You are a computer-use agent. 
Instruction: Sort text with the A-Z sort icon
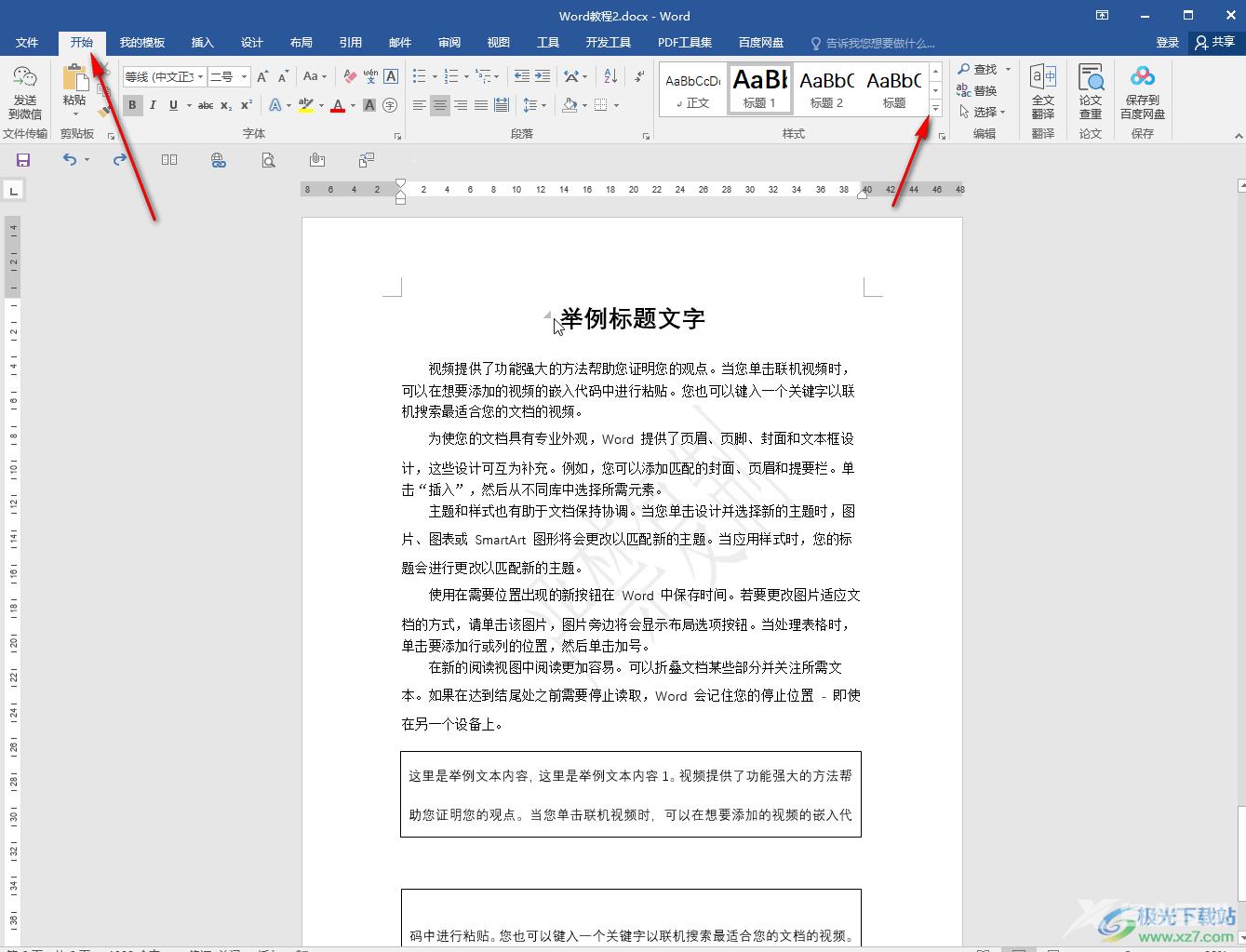610,76
